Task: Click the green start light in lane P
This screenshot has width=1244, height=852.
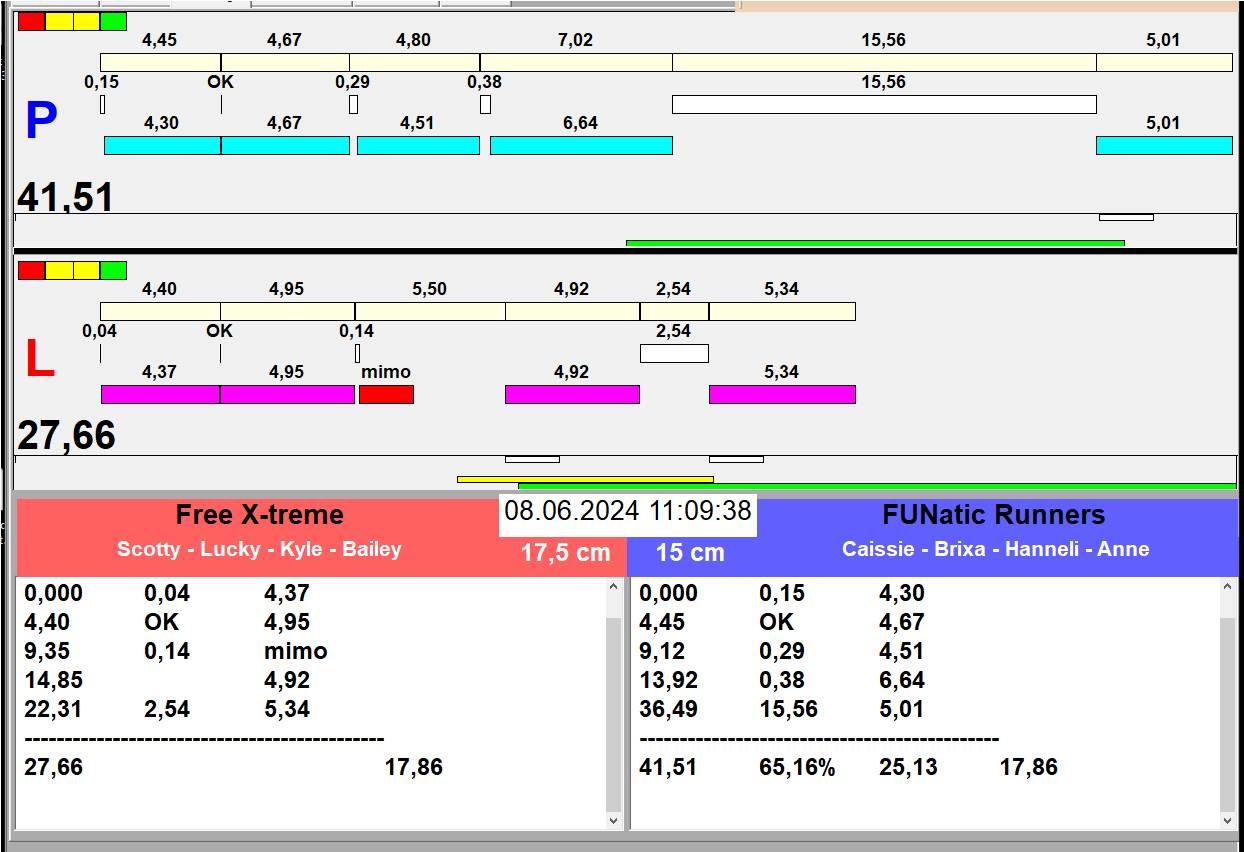Action: point(113,22)
